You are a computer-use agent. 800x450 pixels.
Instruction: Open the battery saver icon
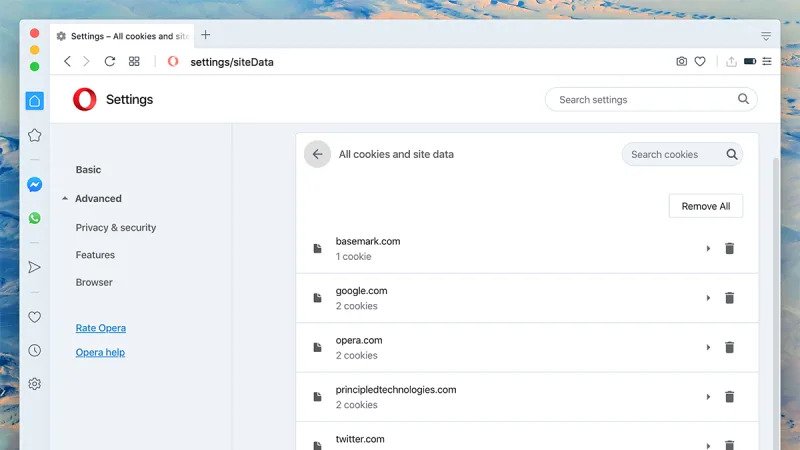749,61
